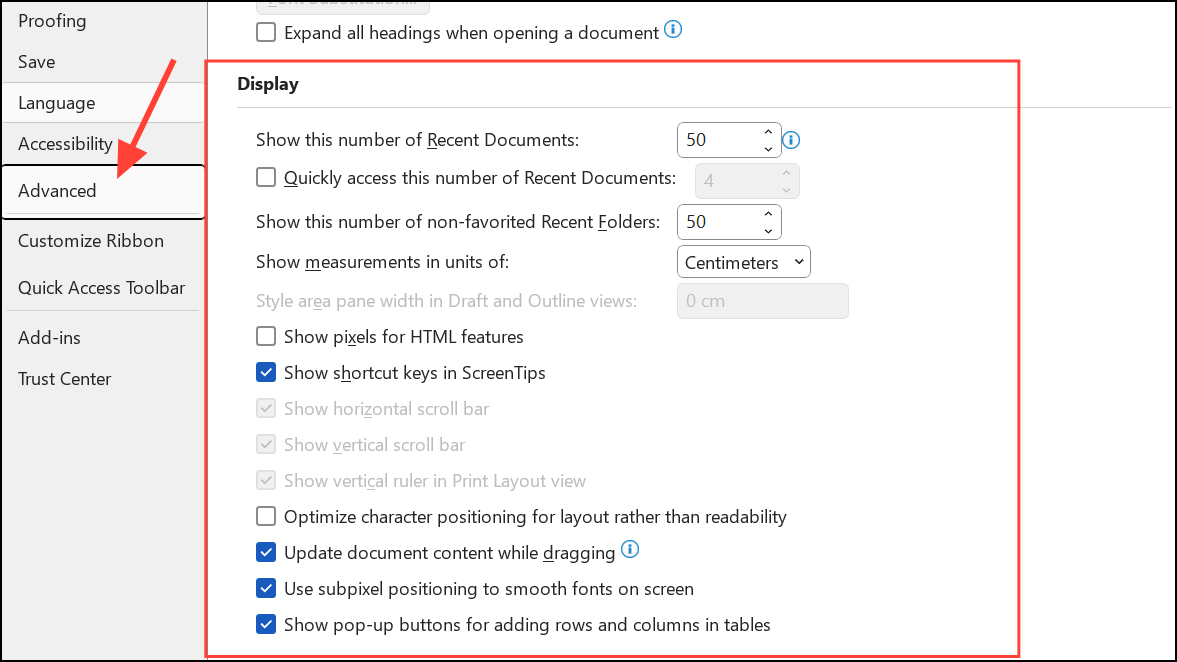Select the Proofing options page
1177x662 pixels.
point(52,20)
